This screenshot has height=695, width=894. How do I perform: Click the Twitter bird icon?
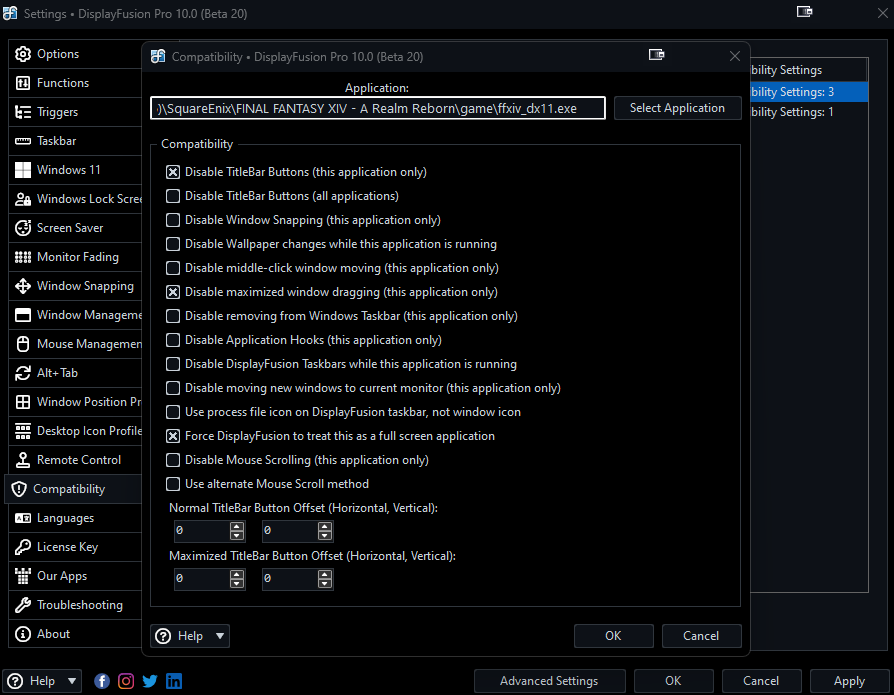[150, 681]
